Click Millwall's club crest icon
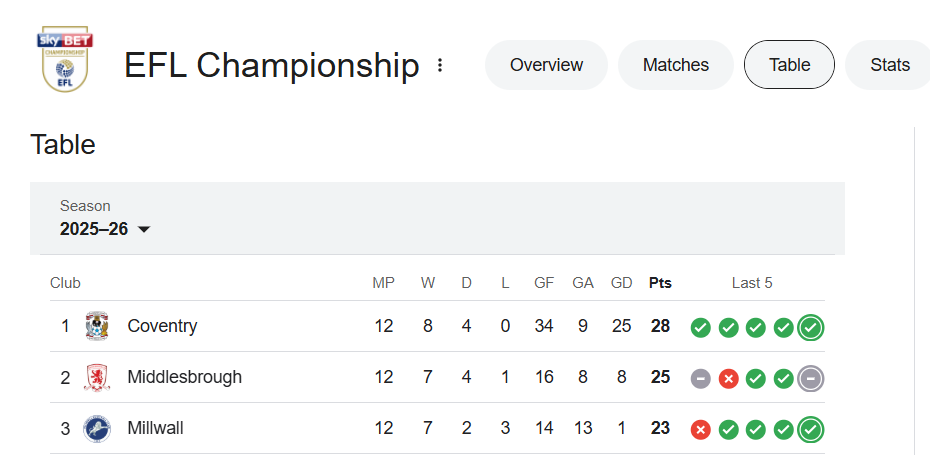930x455 pixels. click(97, 429)
